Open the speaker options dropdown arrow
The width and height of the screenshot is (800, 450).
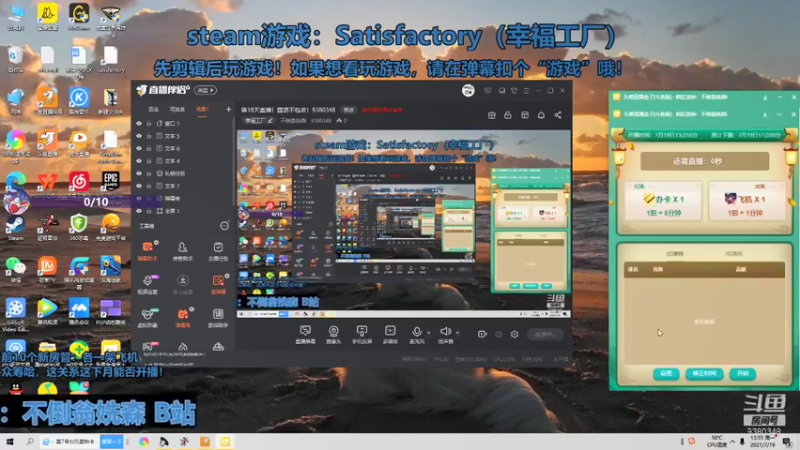click(x=457, y=333)
